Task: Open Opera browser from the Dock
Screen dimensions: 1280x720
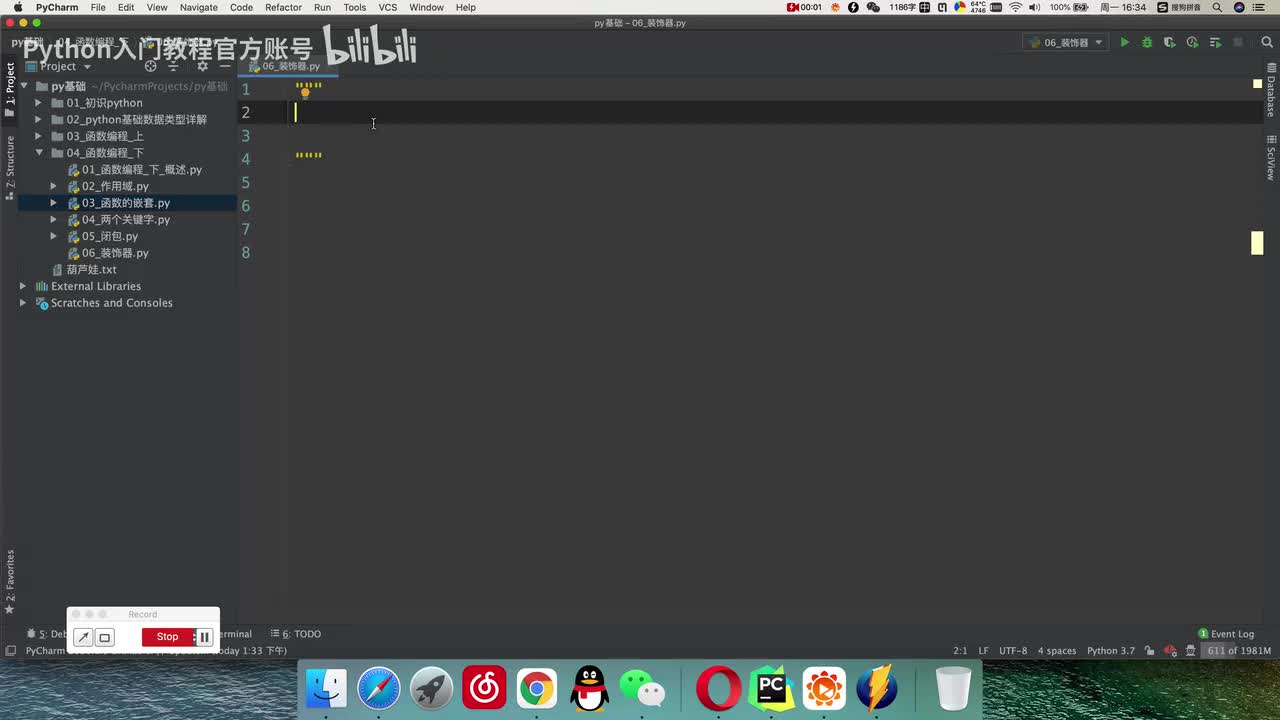Action: click(x=718, y=689)
